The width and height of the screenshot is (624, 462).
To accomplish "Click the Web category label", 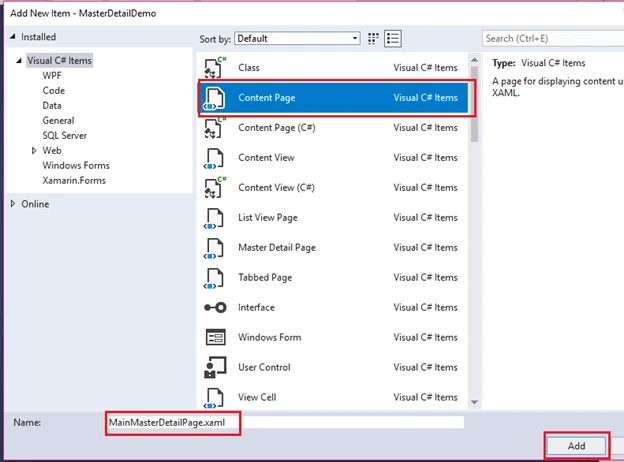I will (52, 150).
